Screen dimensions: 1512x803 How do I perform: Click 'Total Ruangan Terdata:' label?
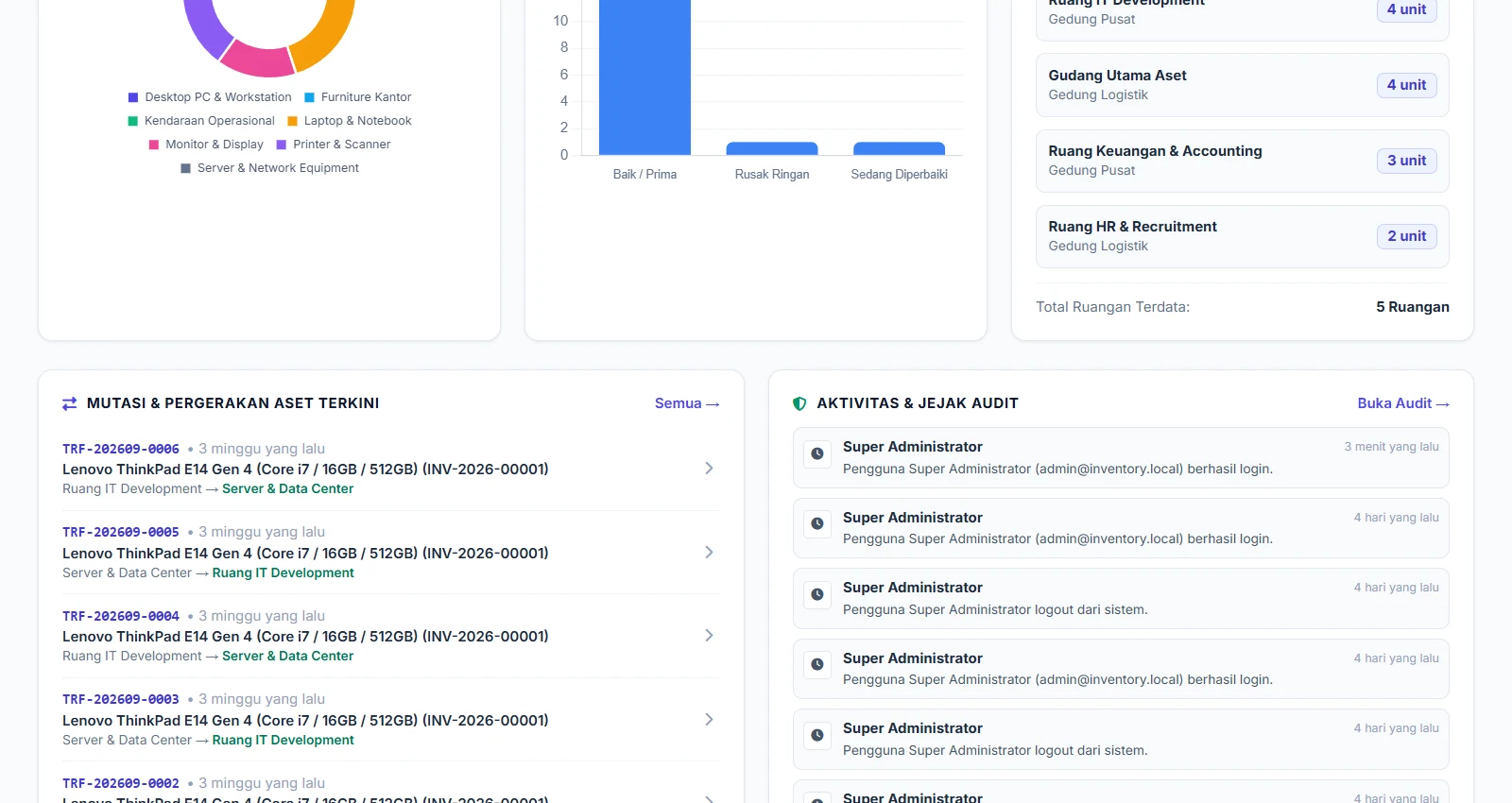(1112, 307)
